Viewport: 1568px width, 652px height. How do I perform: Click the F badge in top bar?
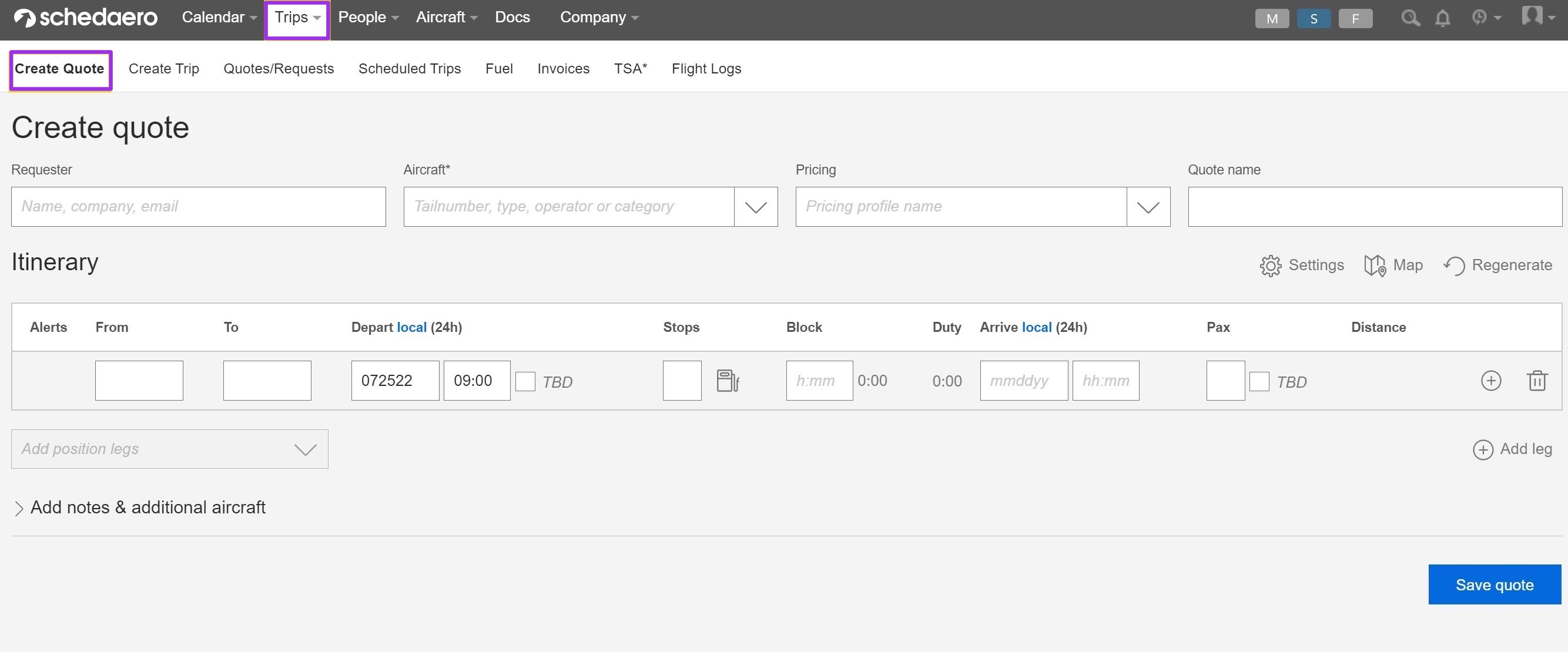(1355, 18)
